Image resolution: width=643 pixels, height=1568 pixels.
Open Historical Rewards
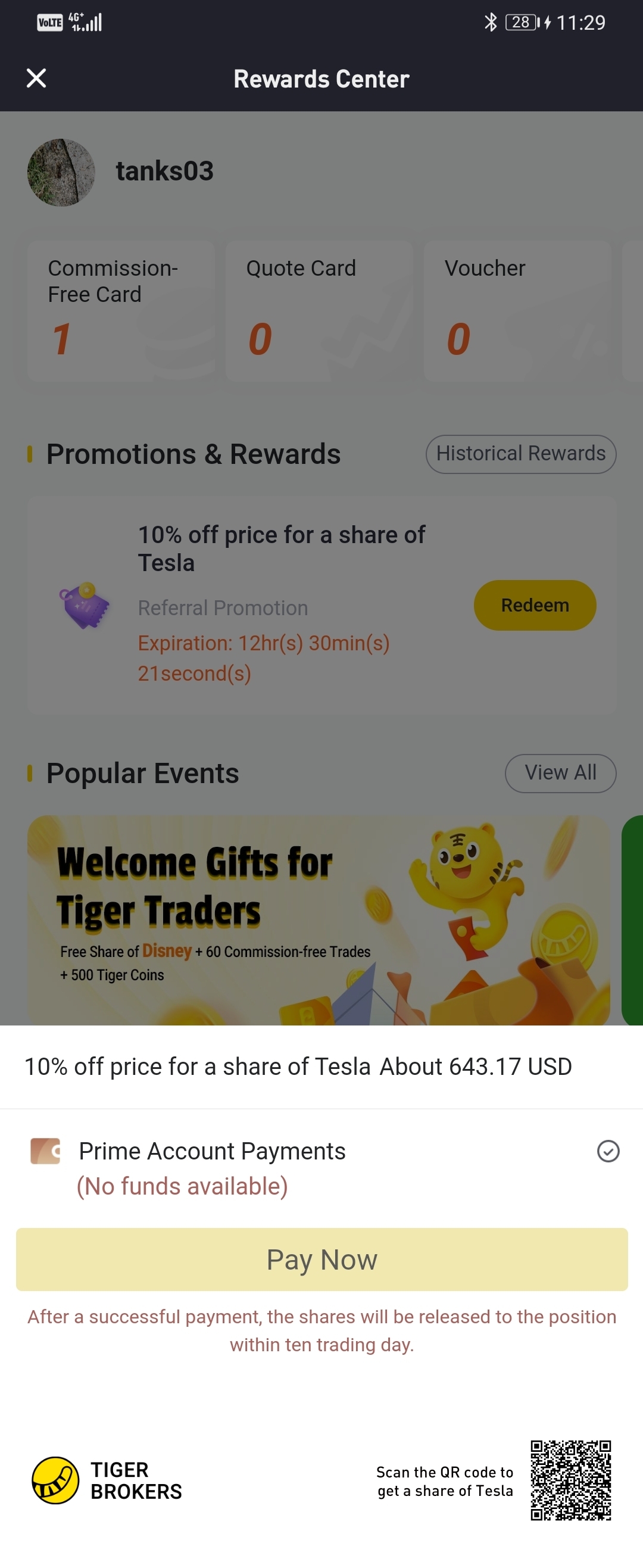coord(521,453)
